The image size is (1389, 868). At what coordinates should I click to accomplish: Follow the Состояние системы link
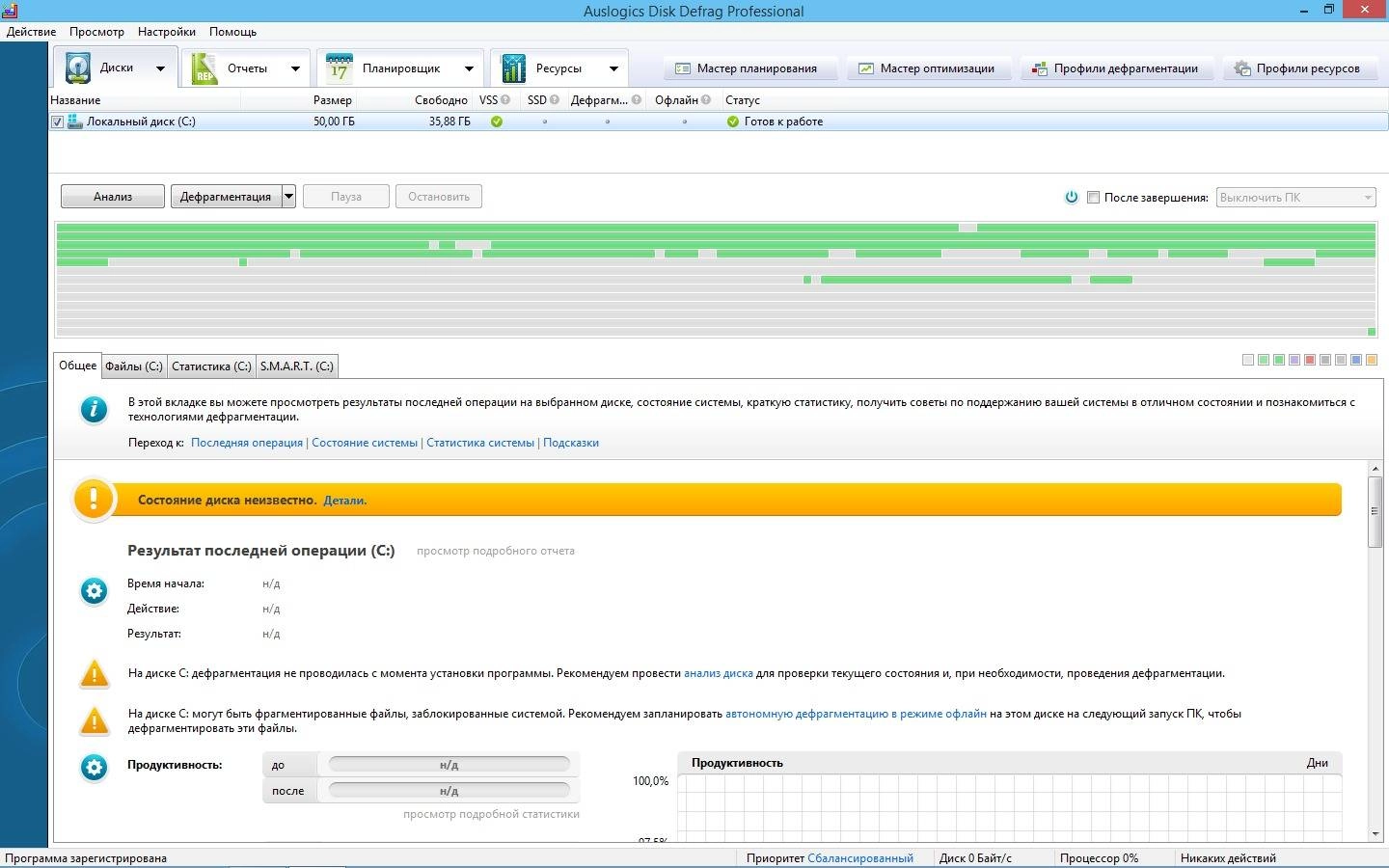365,443
